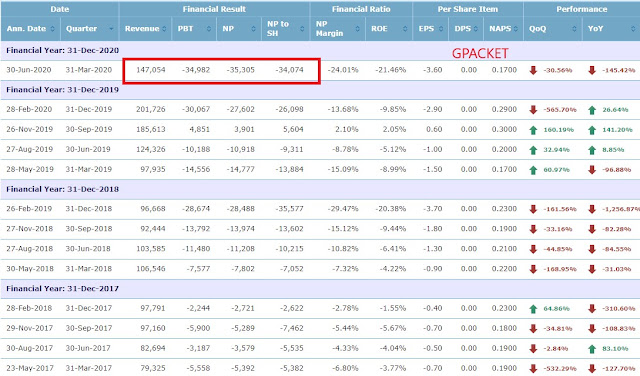This screenshot has width=640, height=376.
Task: Click QoQ up arrow in 30-Jun-2019 row
Action: click(533, 150)
